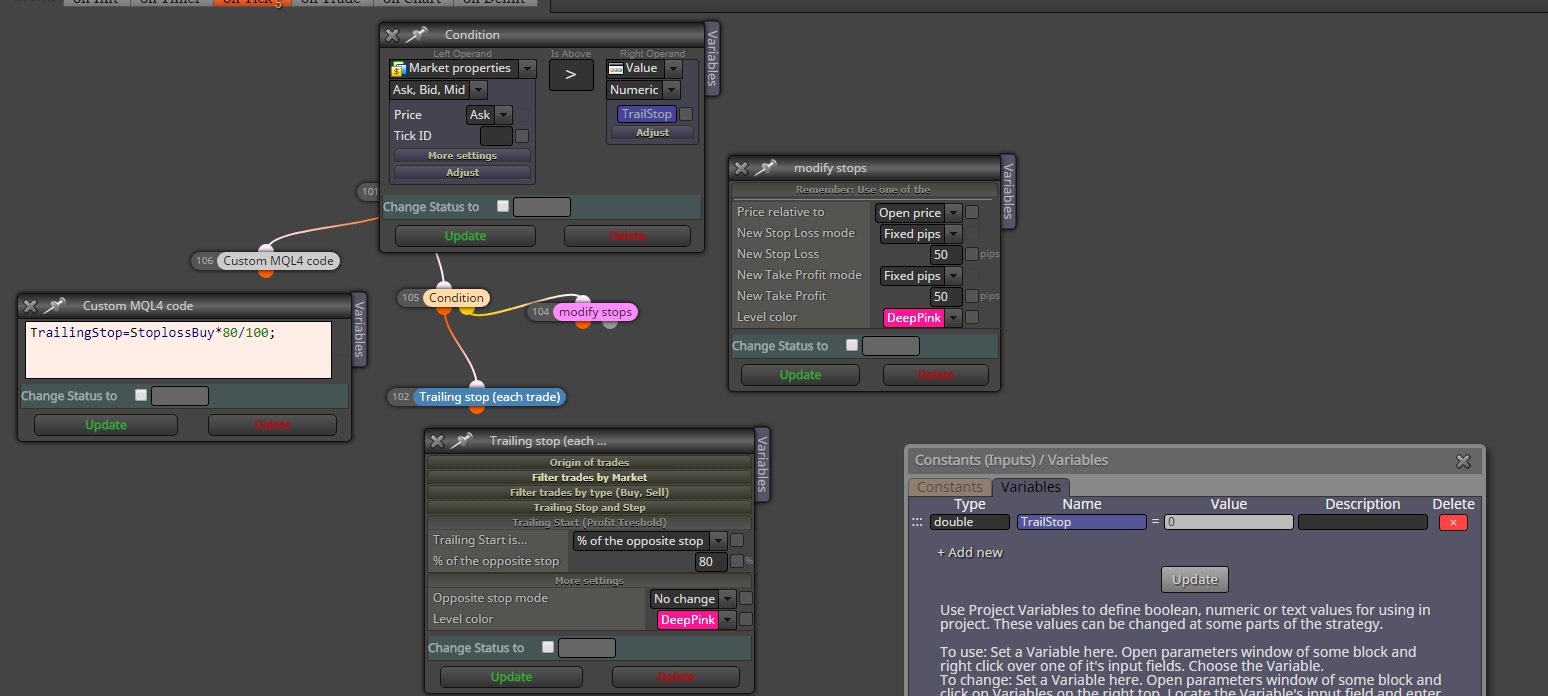This screenshot has height=696, width=1548.
Task: Open the Price Ask dropdown
Action: (x=489, y=115)
